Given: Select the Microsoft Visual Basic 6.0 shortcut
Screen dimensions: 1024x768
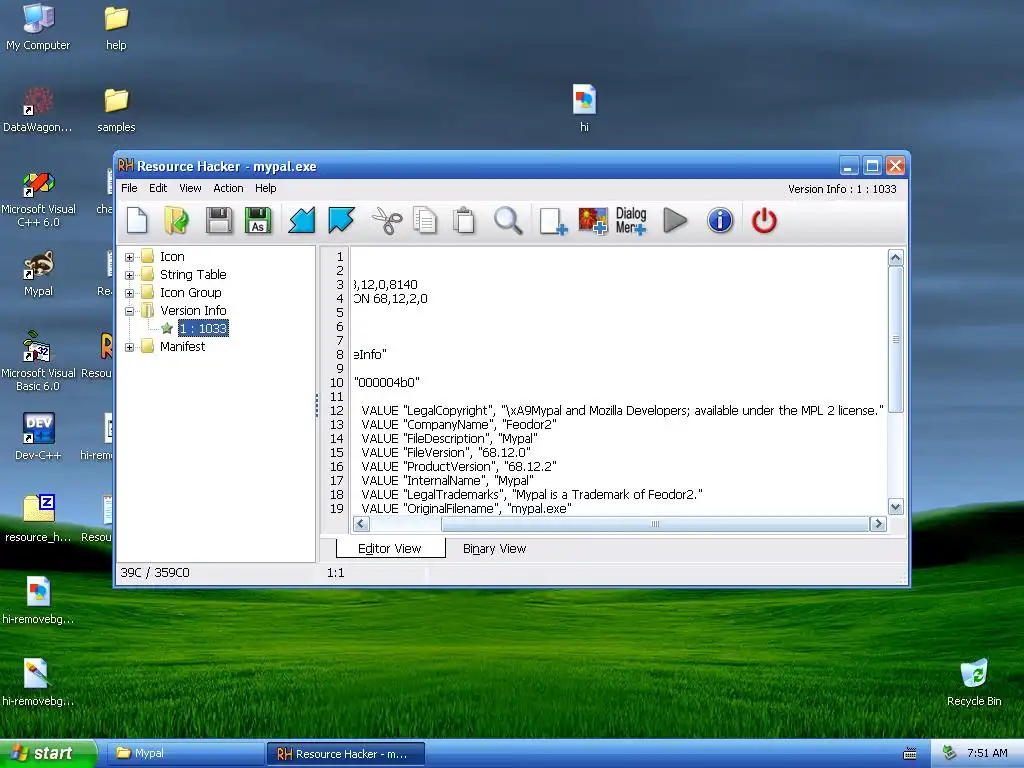Looking at the screenshot, I should 38,361.
